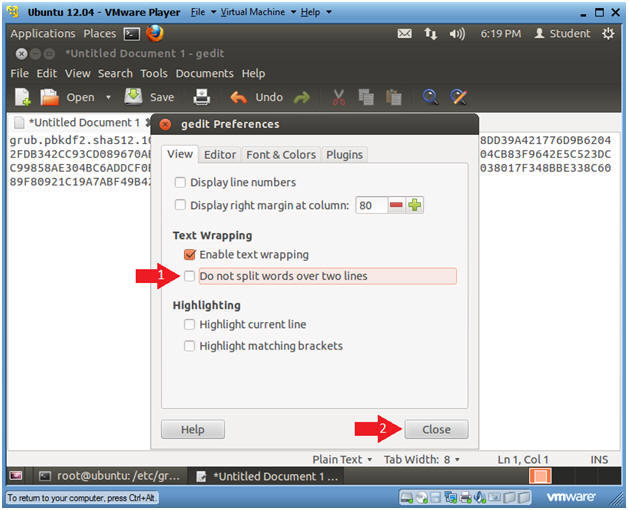Image resolution: width=628 pixels, height=510 pixels.
Task: Open VMware Player File menu
Action: coord(203,12)
